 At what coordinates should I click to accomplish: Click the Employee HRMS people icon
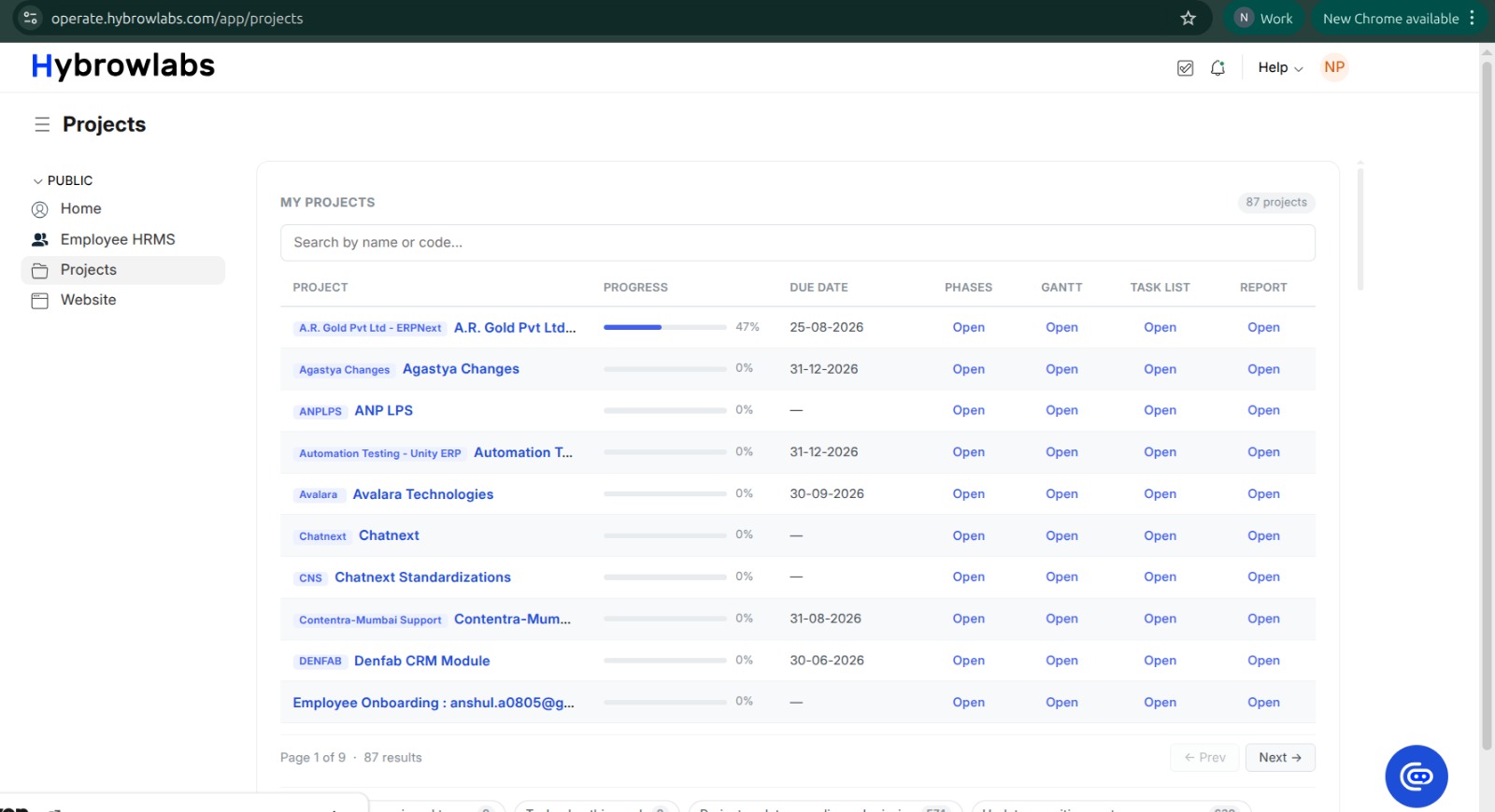39,240
